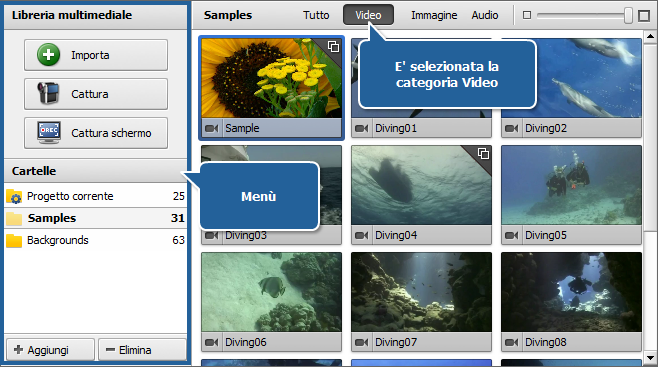This screenshot has height=368, width=658.
Task: Click the screen recorder icon on Cattura schermo
Action: [x=49, y=133]
